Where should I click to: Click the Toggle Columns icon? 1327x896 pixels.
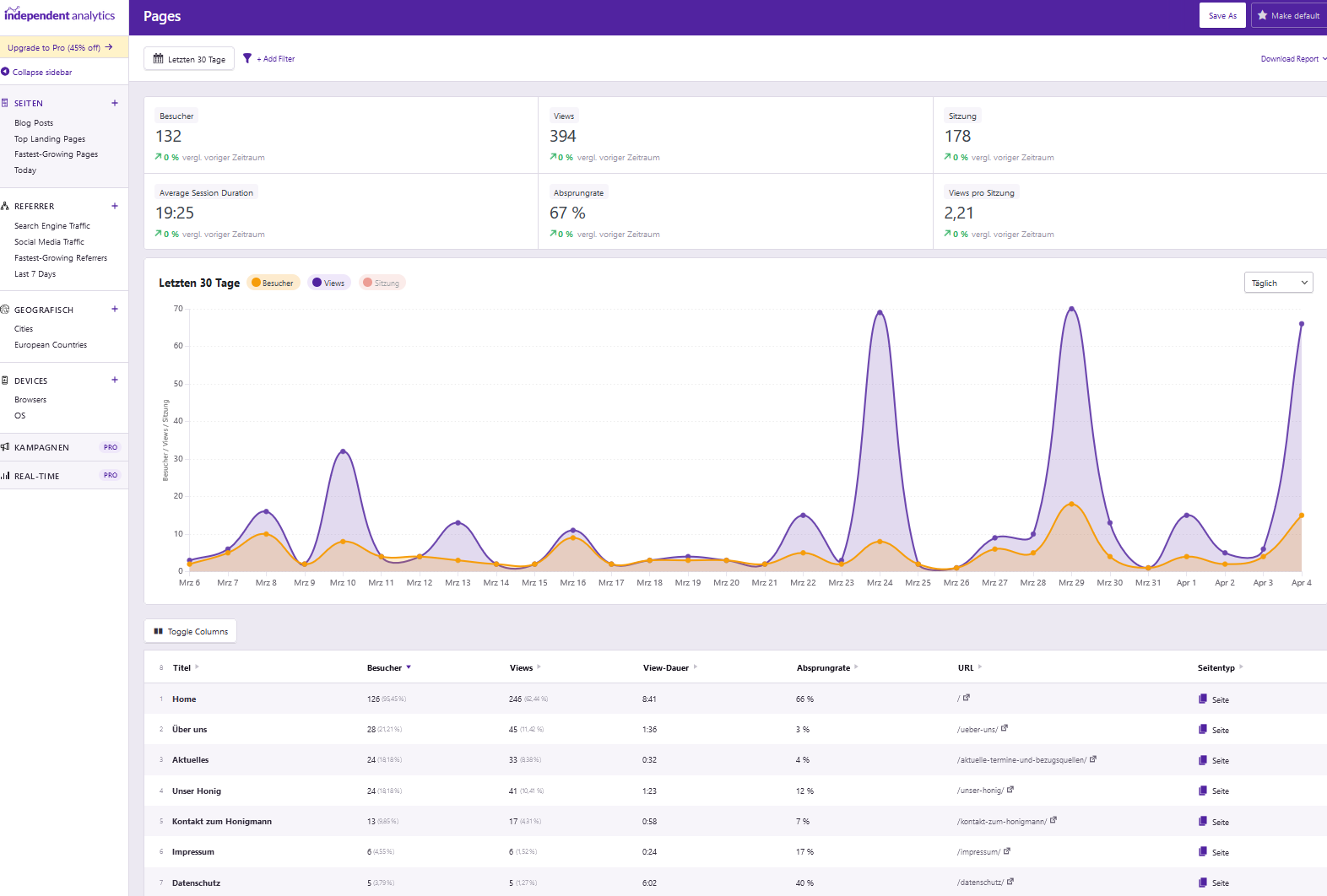click(158, 631)
